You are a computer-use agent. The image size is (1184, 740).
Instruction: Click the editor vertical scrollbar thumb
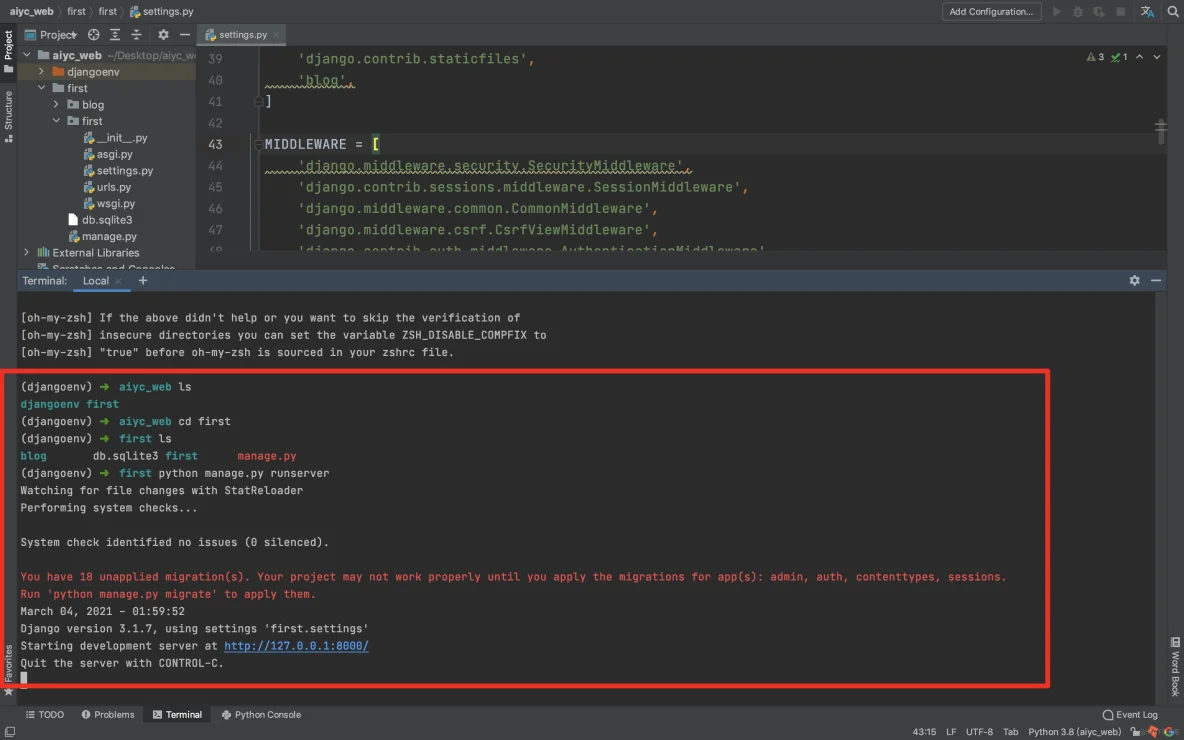(x=1161, y=130)
